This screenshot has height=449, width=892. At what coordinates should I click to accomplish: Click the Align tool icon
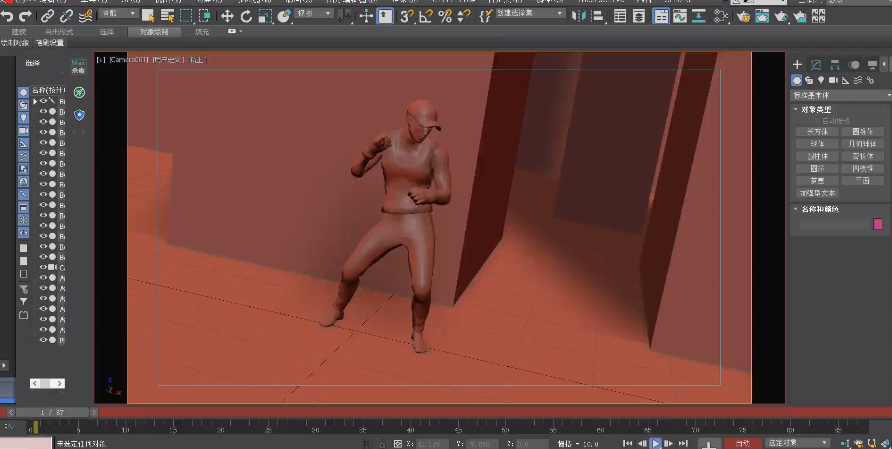point(597,16)
